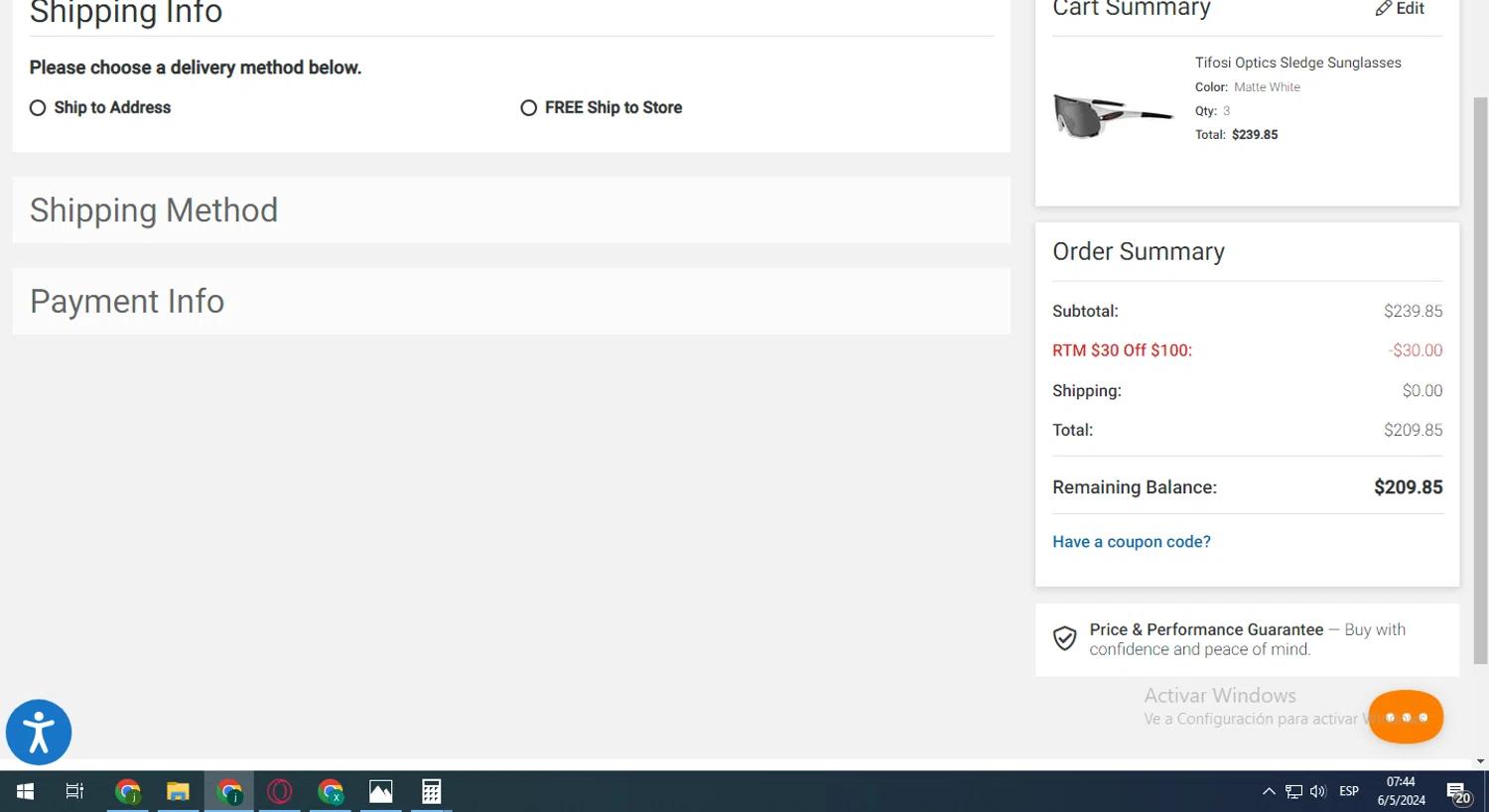Open the network status tray icon
Viewport: 1489px width, 812px height.
tap(1293, 791)
